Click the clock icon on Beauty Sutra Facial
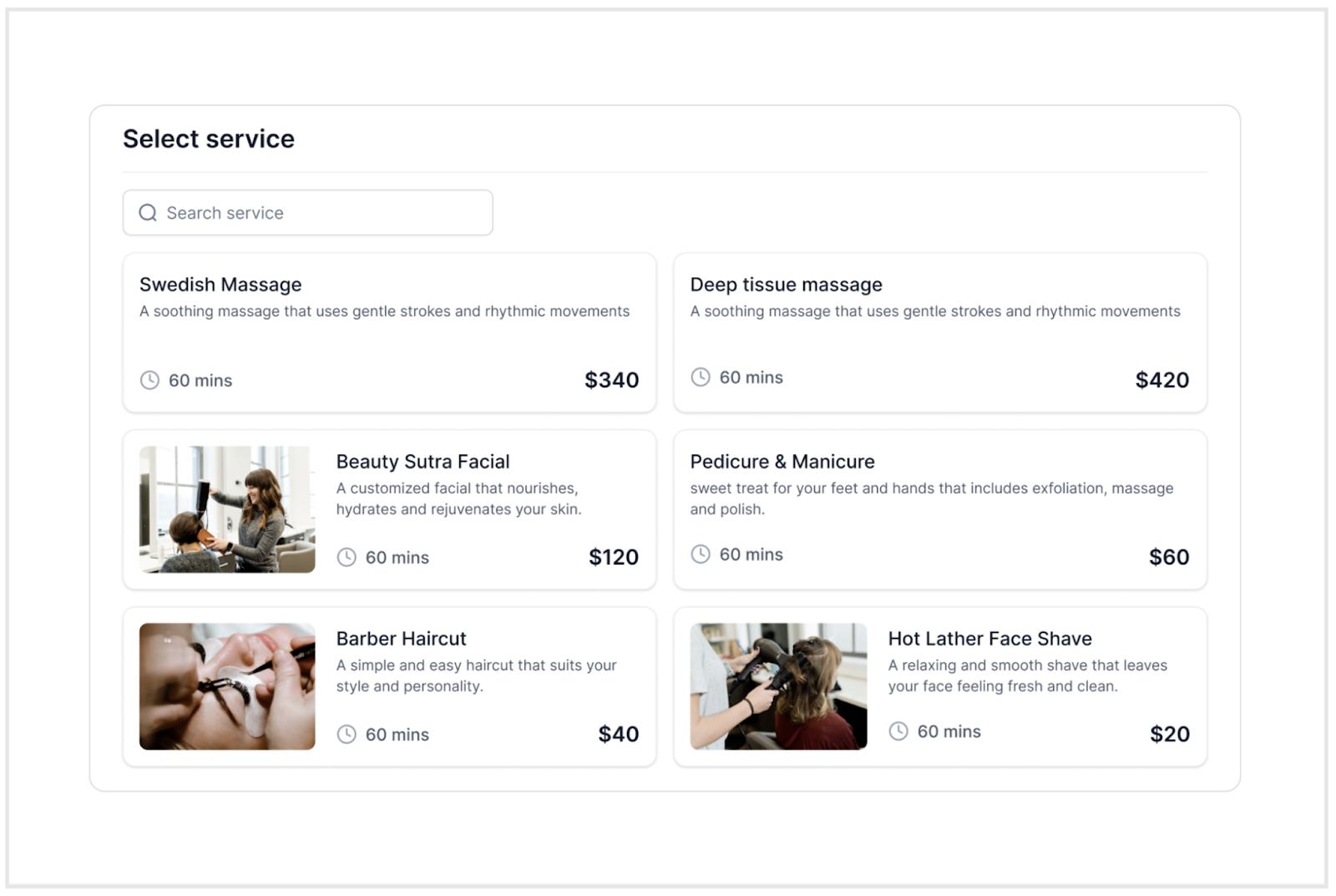Screen dimensions: 1336x896 click(x=346, y=557)
